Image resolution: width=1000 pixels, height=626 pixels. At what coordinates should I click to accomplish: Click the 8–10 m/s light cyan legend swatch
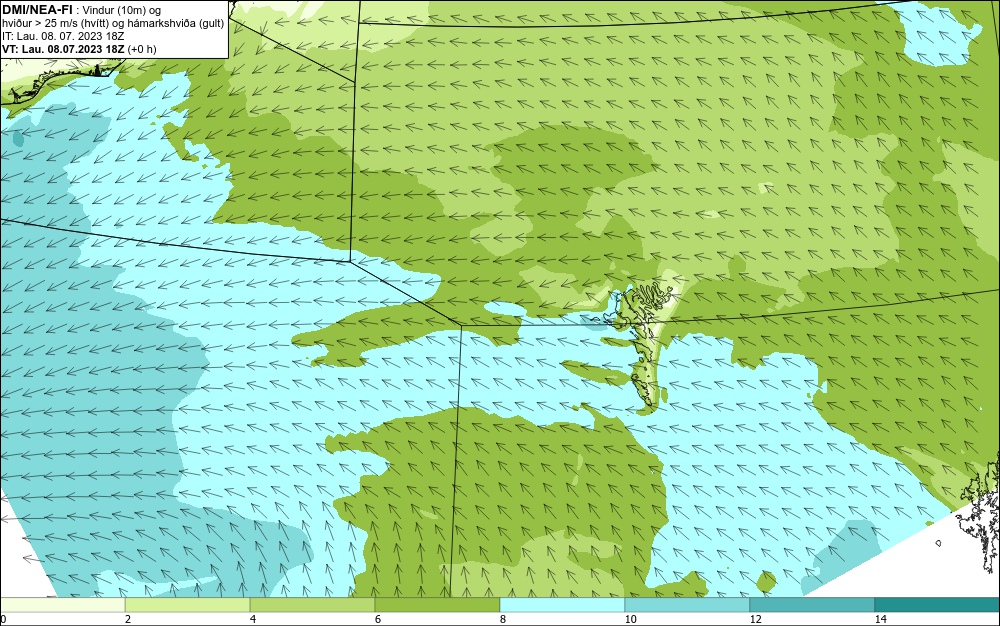tap(562, 605)
